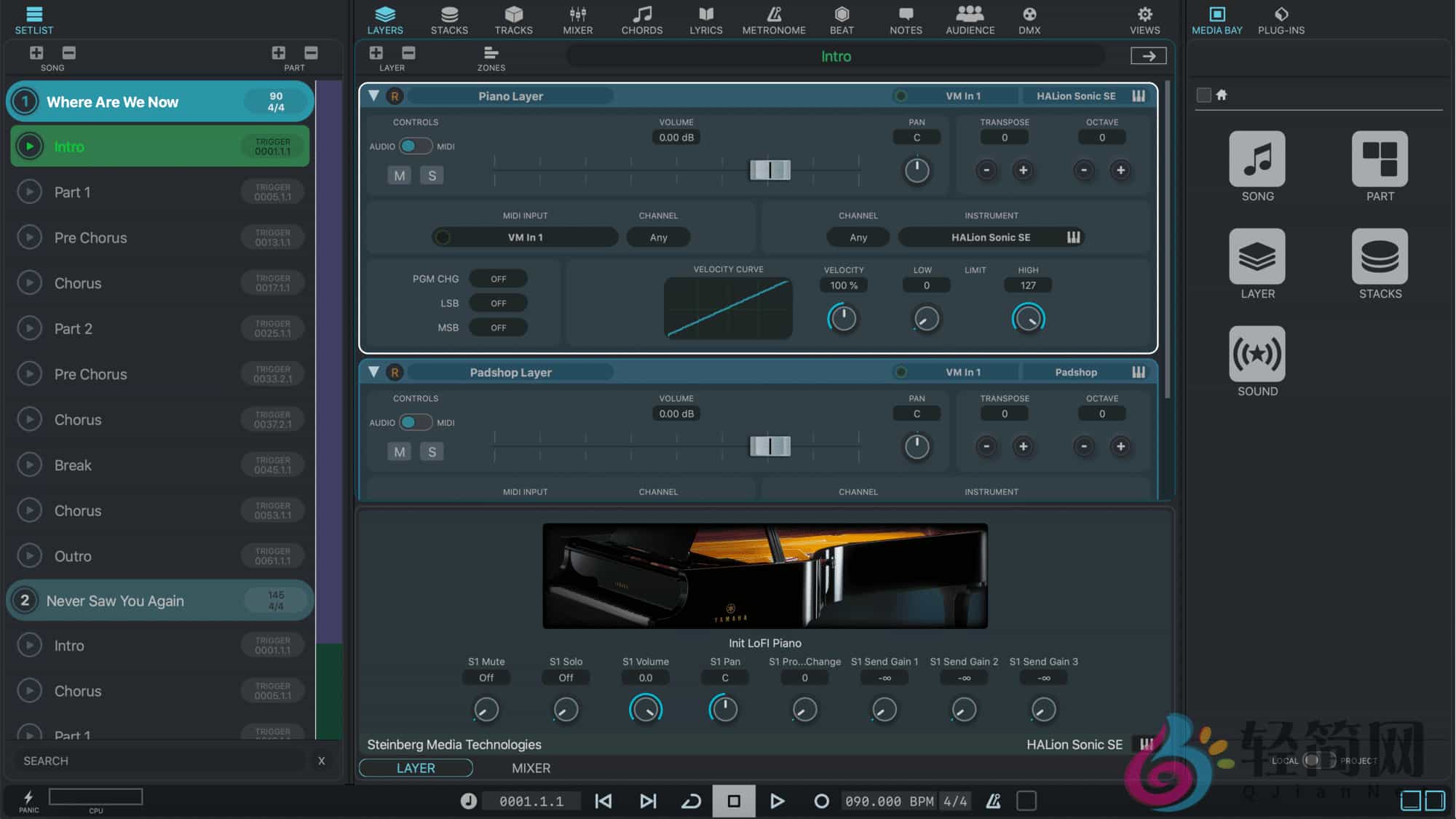The image size is (1456, 819).
Task: Open the DMX view
Action: click(1029, 20)
